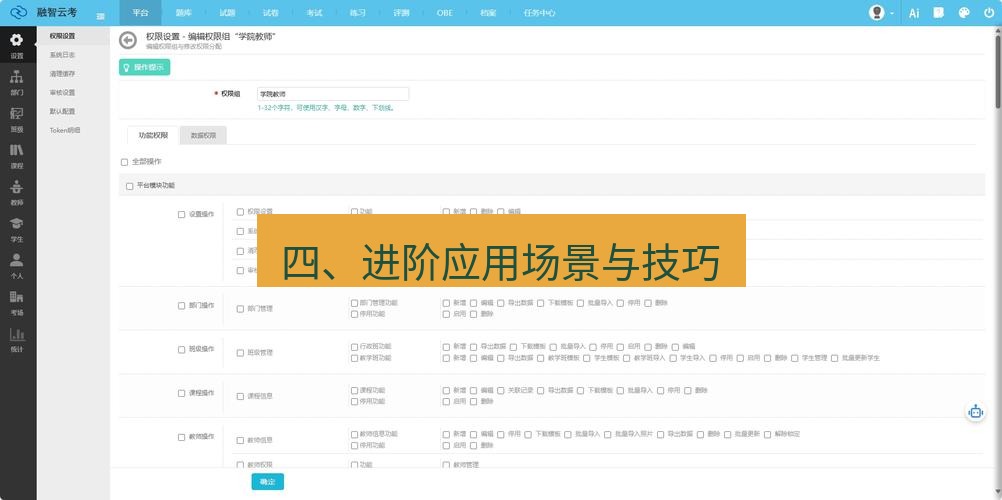Check 批量导入照片 in teacher row
Screen dimensions: 1002x500
point(608,434)
